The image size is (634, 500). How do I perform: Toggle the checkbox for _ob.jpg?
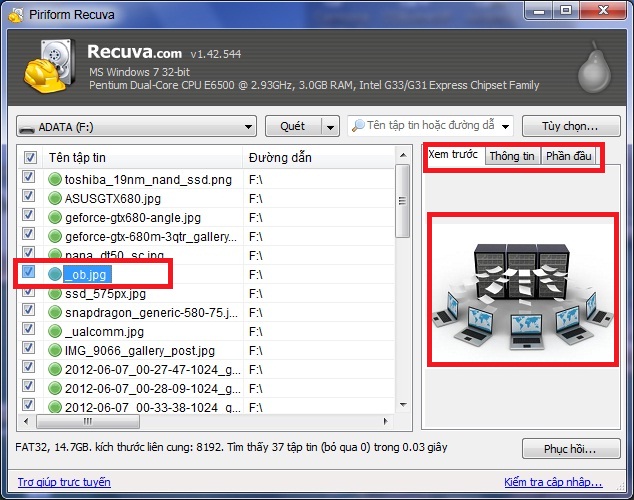(28, 272)
